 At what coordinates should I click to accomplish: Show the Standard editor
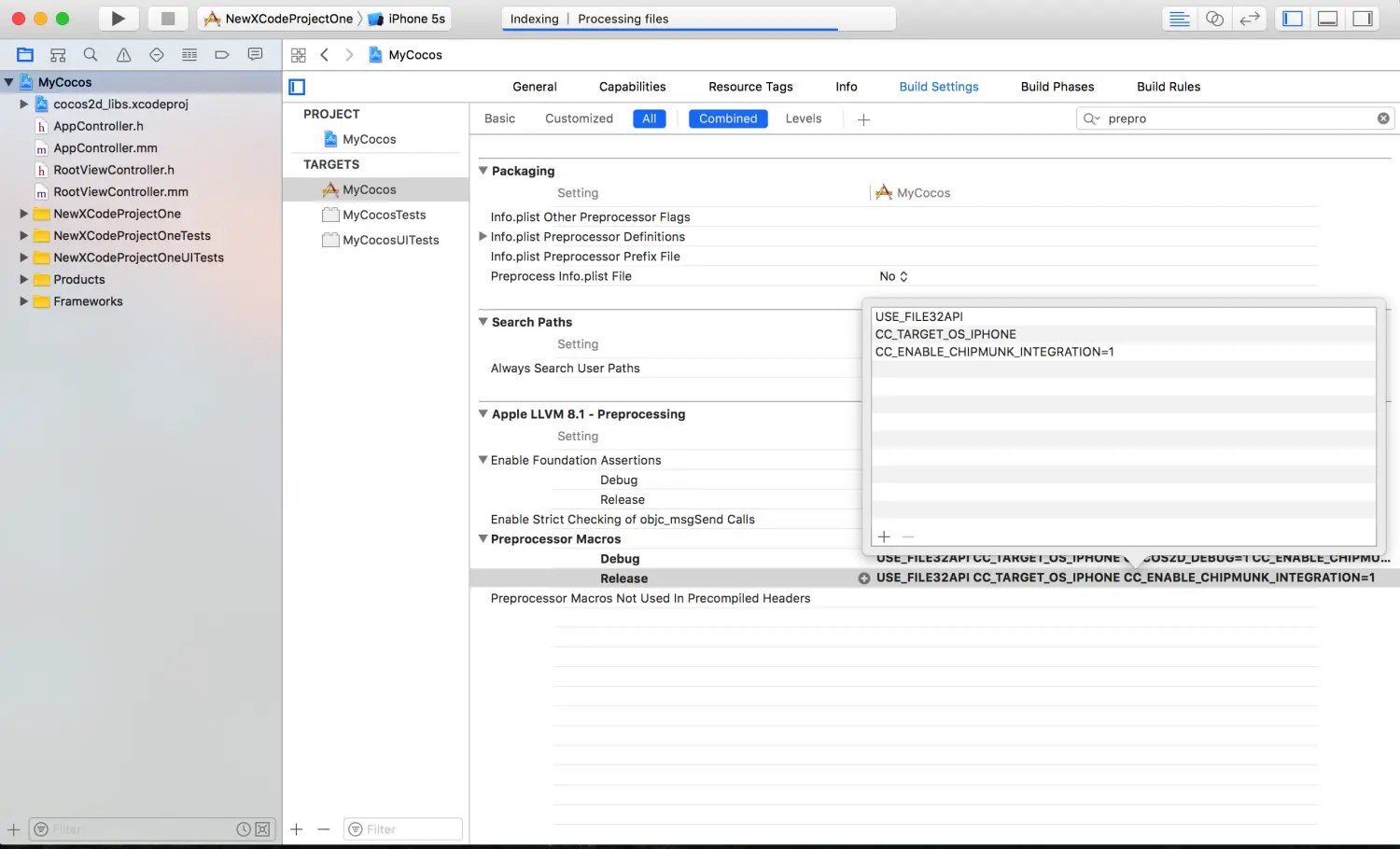[x=1180, y=19]
